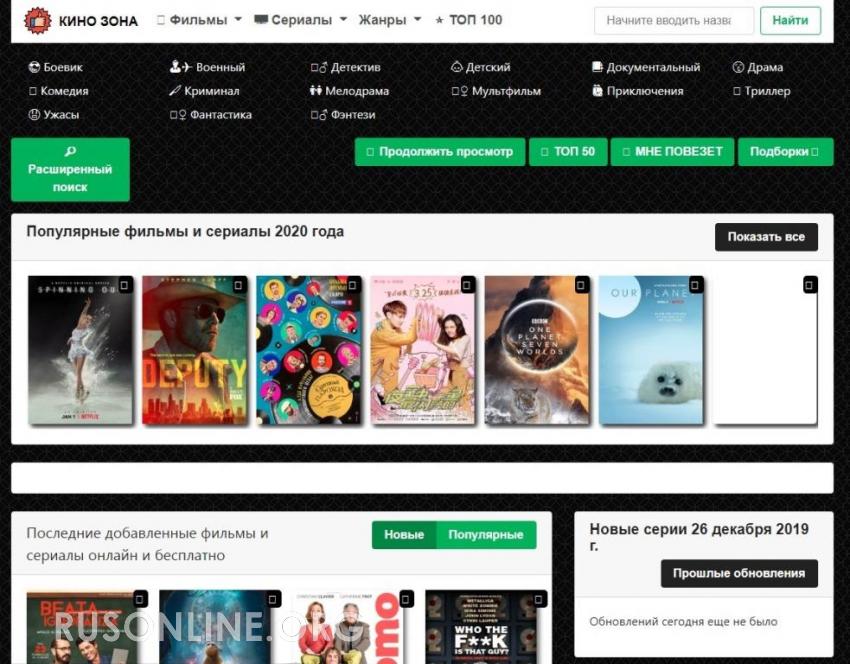Bookmark the Our Planet poster via corner icon
This screenshot has height=664, width=850.
coord(696,285)
